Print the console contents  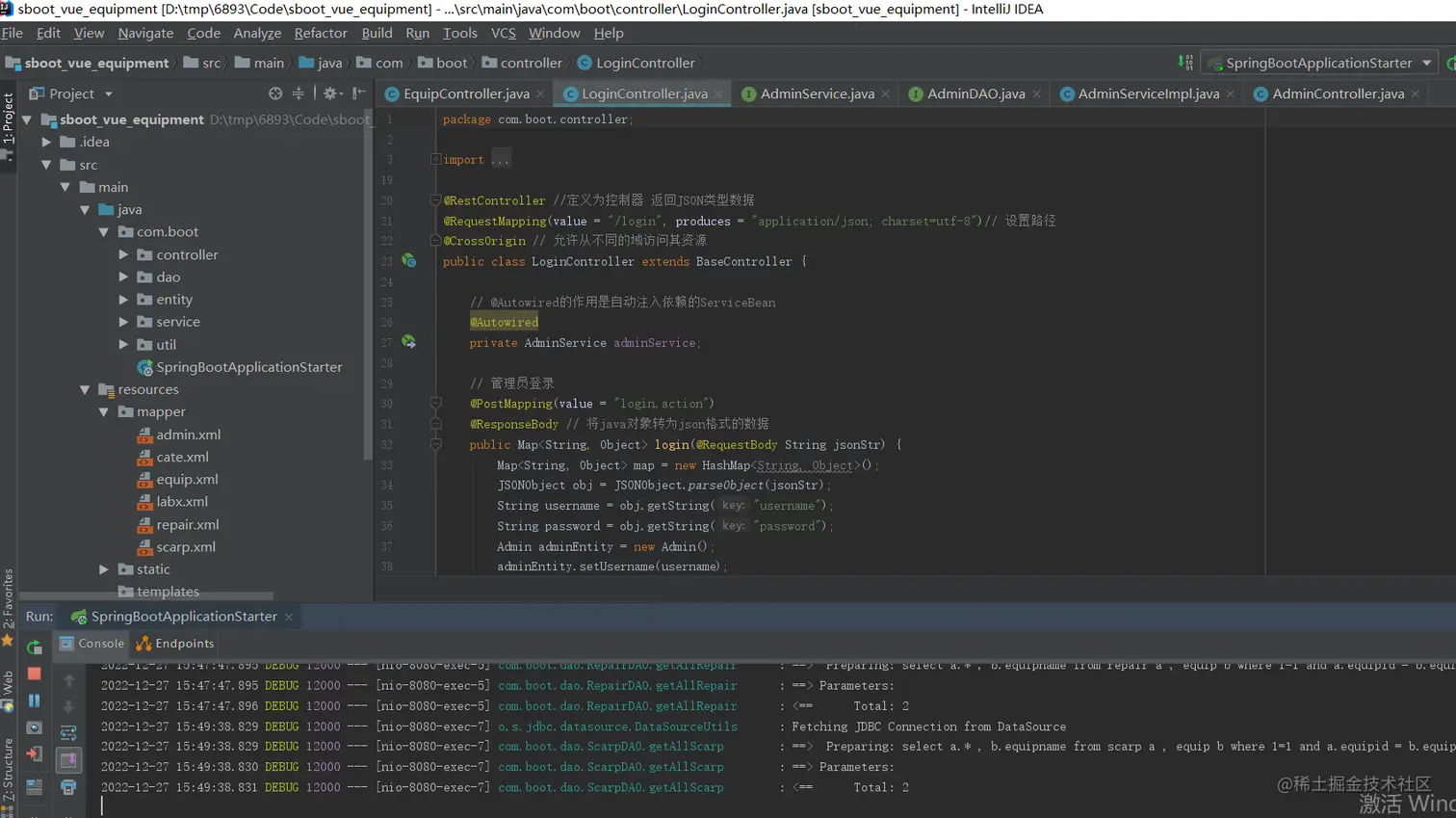(x=69, y=786)
